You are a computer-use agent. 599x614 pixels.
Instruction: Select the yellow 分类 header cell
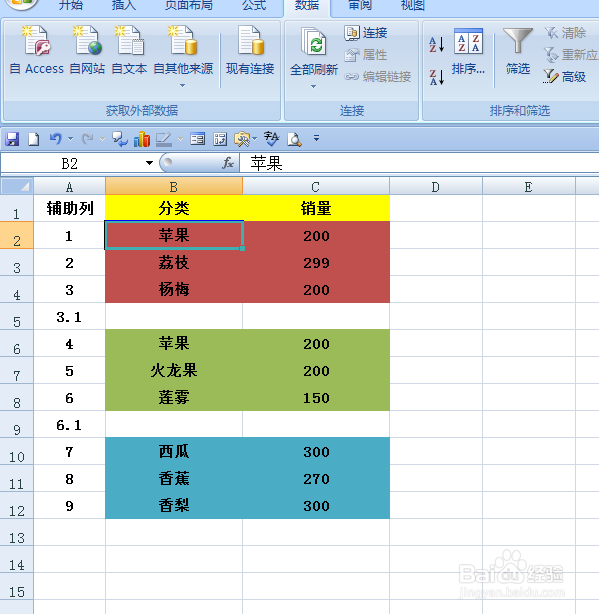coord(174,208)
